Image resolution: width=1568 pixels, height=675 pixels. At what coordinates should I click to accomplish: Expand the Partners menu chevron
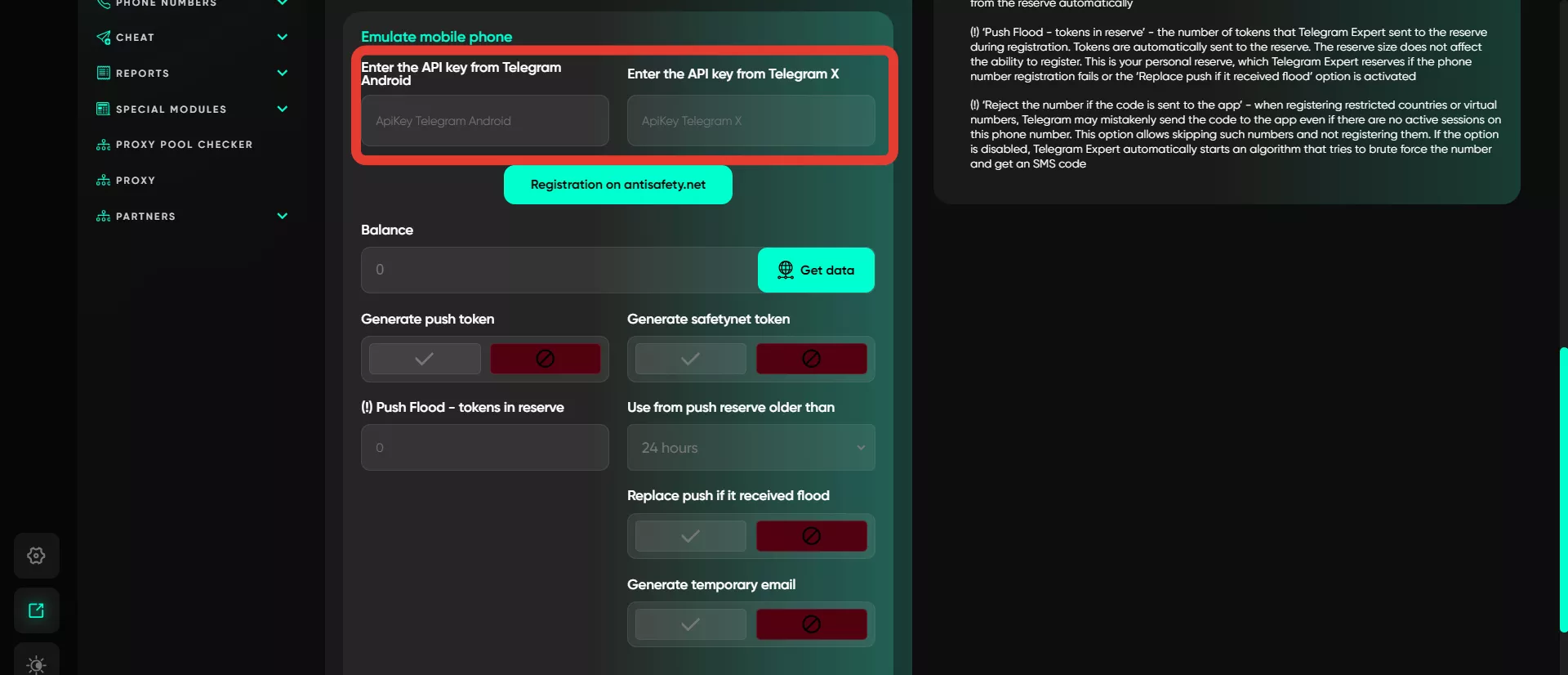tap(283, 216)
